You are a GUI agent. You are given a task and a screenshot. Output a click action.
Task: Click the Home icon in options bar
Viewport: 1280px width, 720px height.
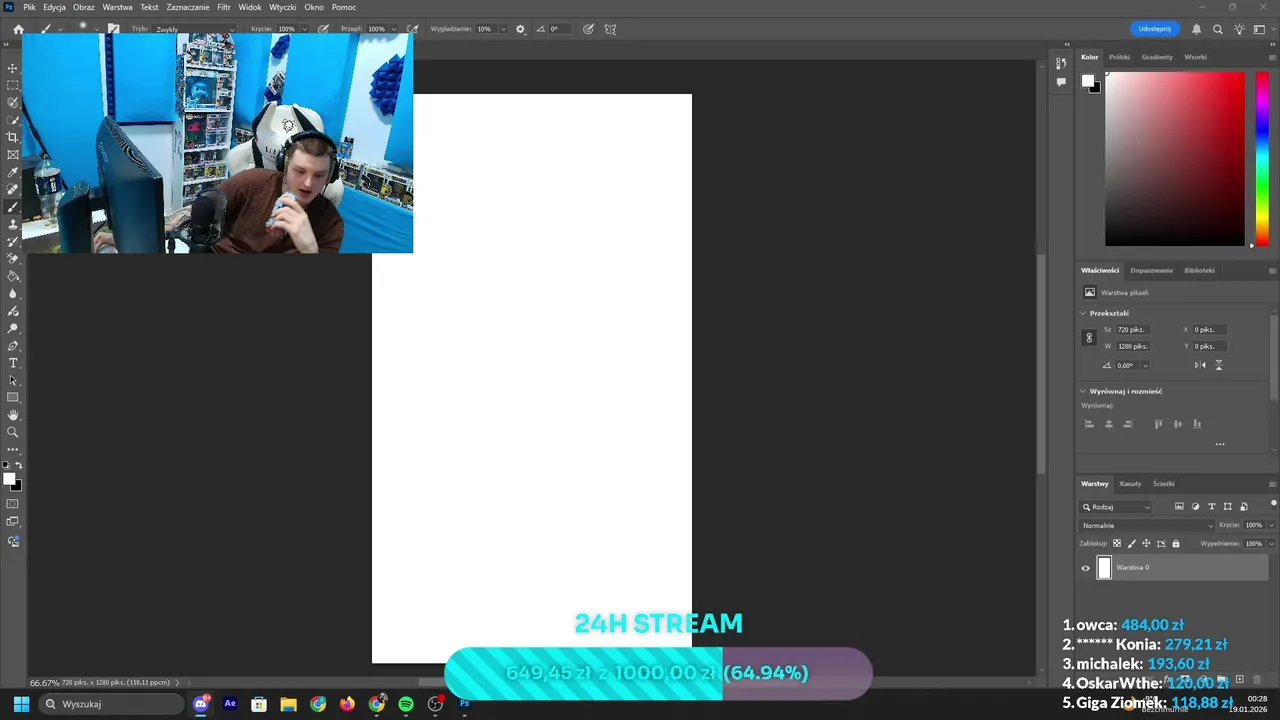(18, 29)
